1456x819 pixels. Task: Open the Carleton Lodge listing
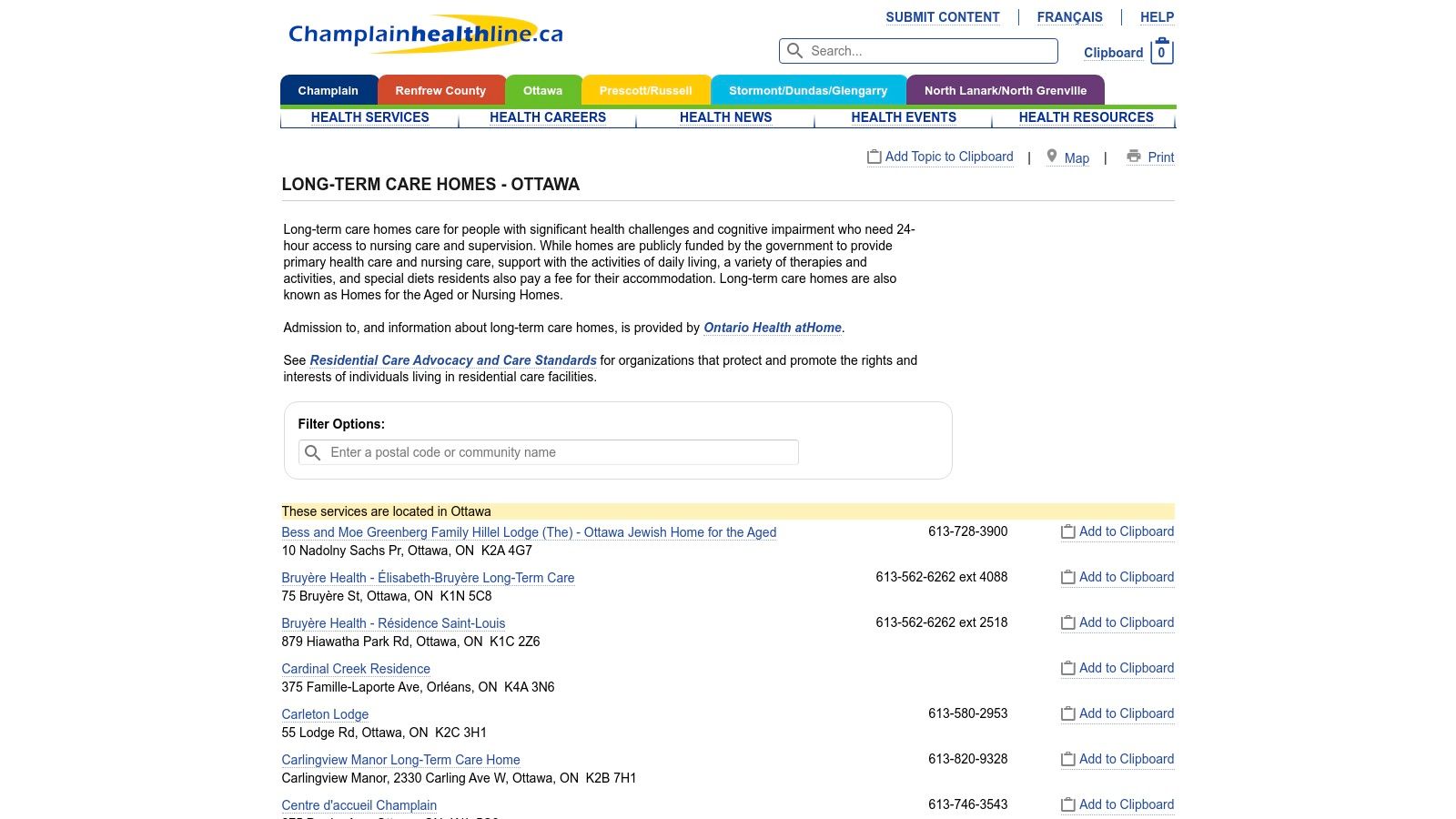tap(325, 714)
